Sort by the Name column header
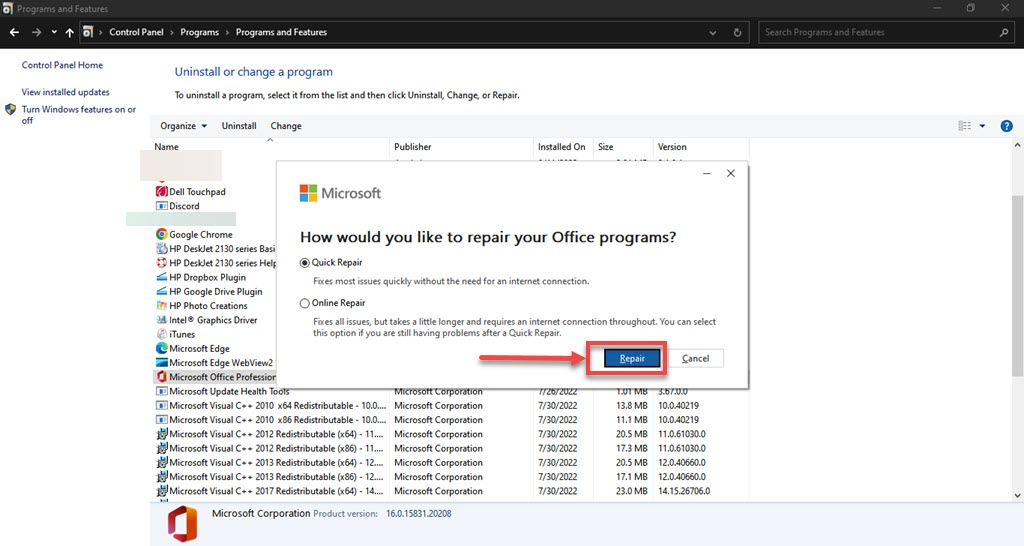1024x546 pixels. point(270,147)
